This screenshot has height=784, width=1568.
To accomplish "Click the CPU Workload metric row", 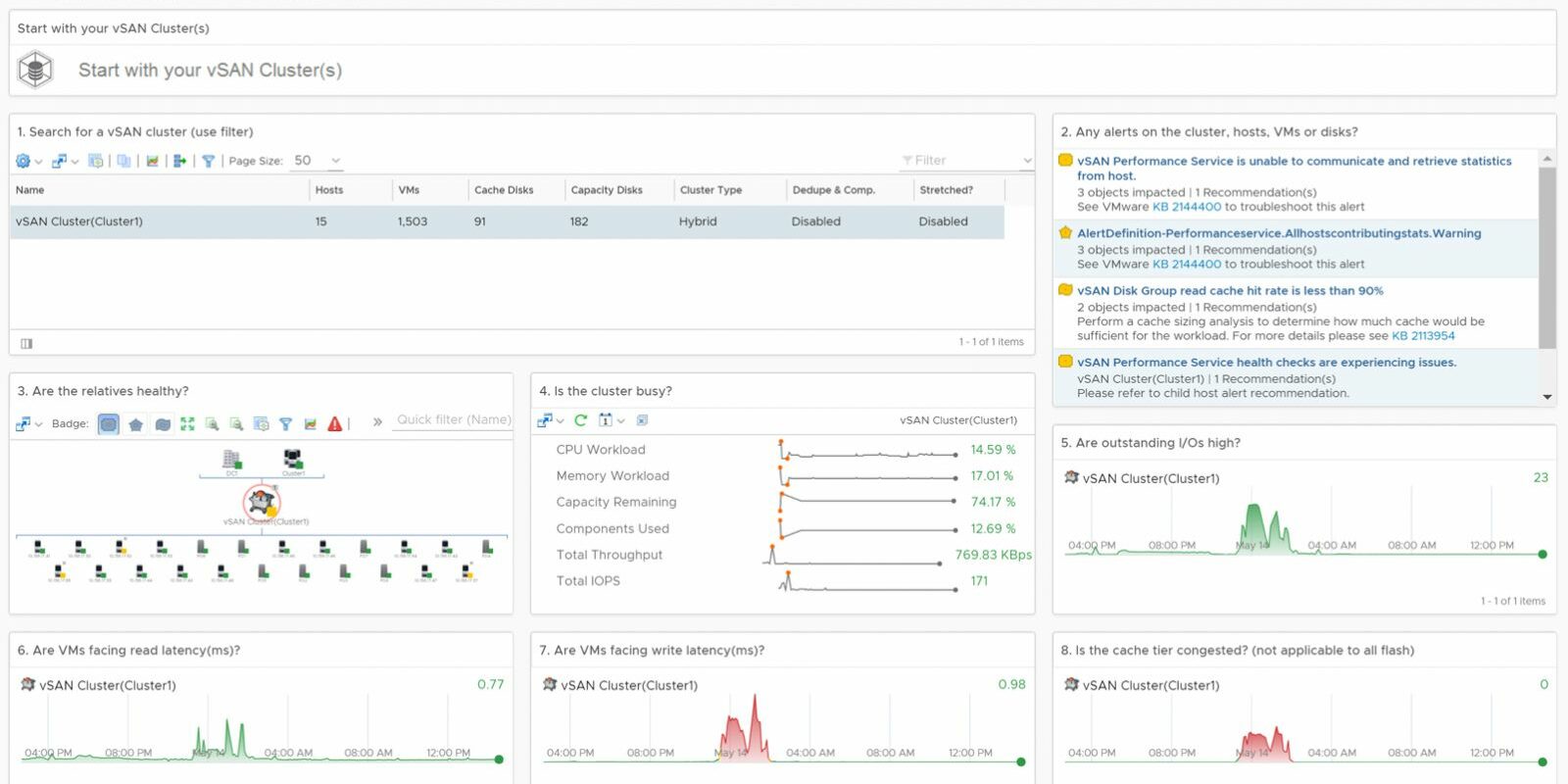I will pos(786,450).
